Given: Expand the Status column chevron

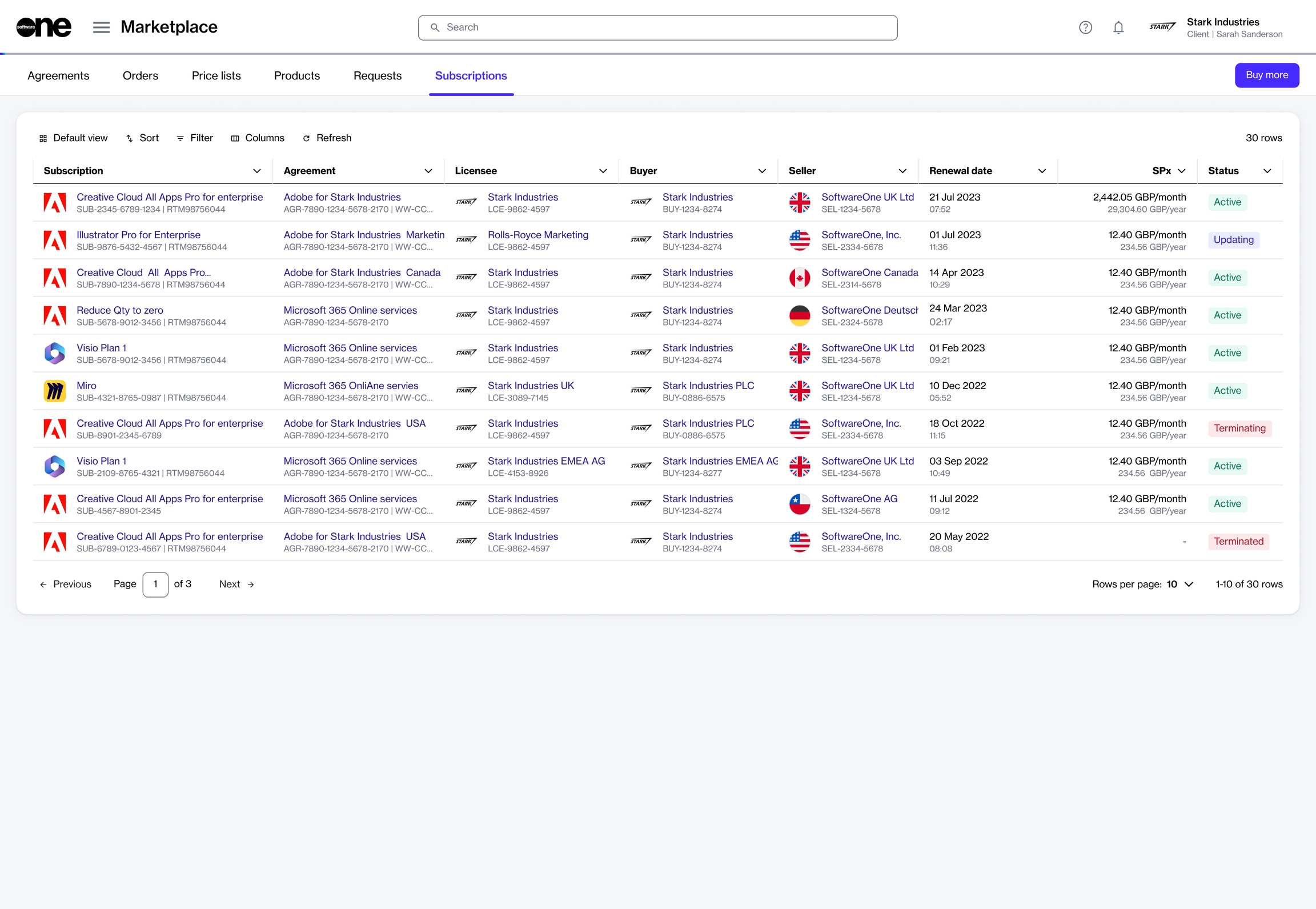Looking at the screenshot, I should tap(1267, 171).
